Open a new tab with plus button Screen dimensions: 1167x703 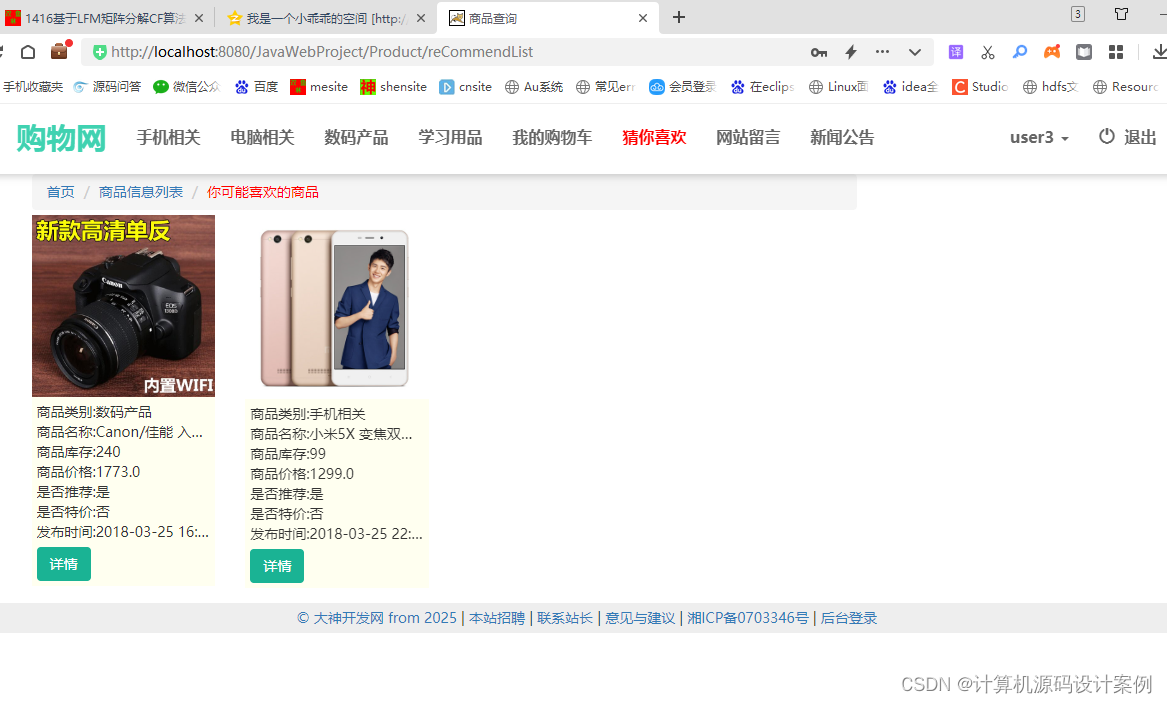[678, 17]
